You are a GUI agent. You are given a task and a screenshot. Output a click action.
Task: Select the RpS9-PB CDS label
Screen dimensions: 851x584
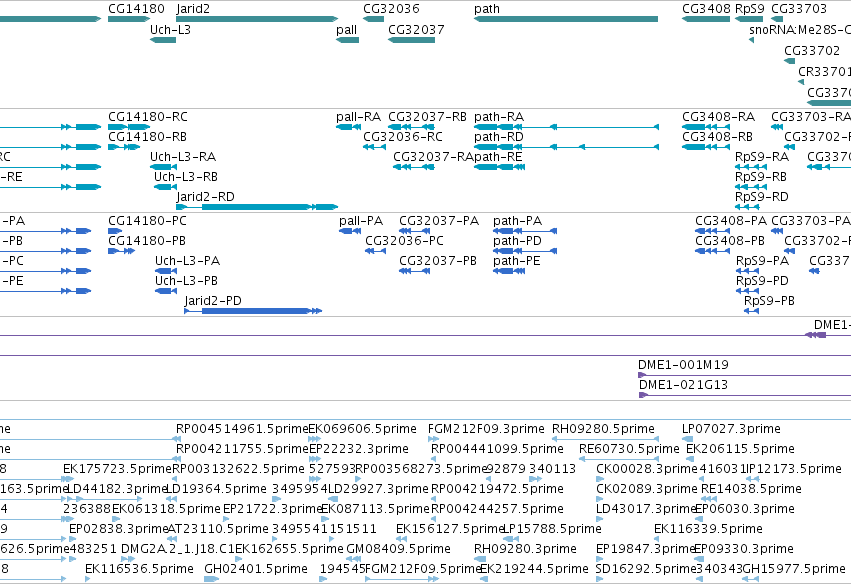coord(769,301)
